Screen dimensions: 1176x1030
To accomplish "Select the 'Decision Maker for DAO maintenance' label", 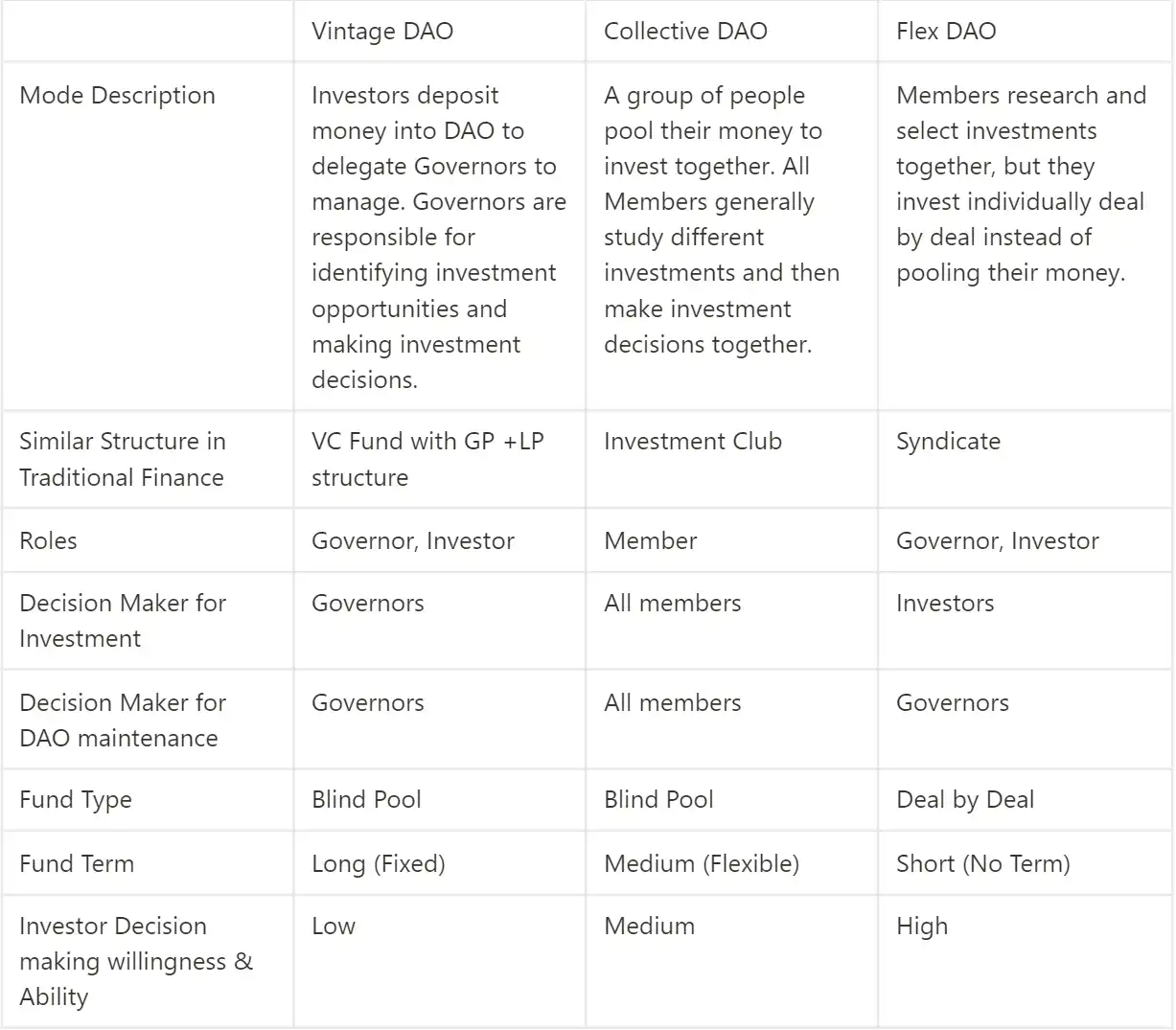I will point(123,721).
